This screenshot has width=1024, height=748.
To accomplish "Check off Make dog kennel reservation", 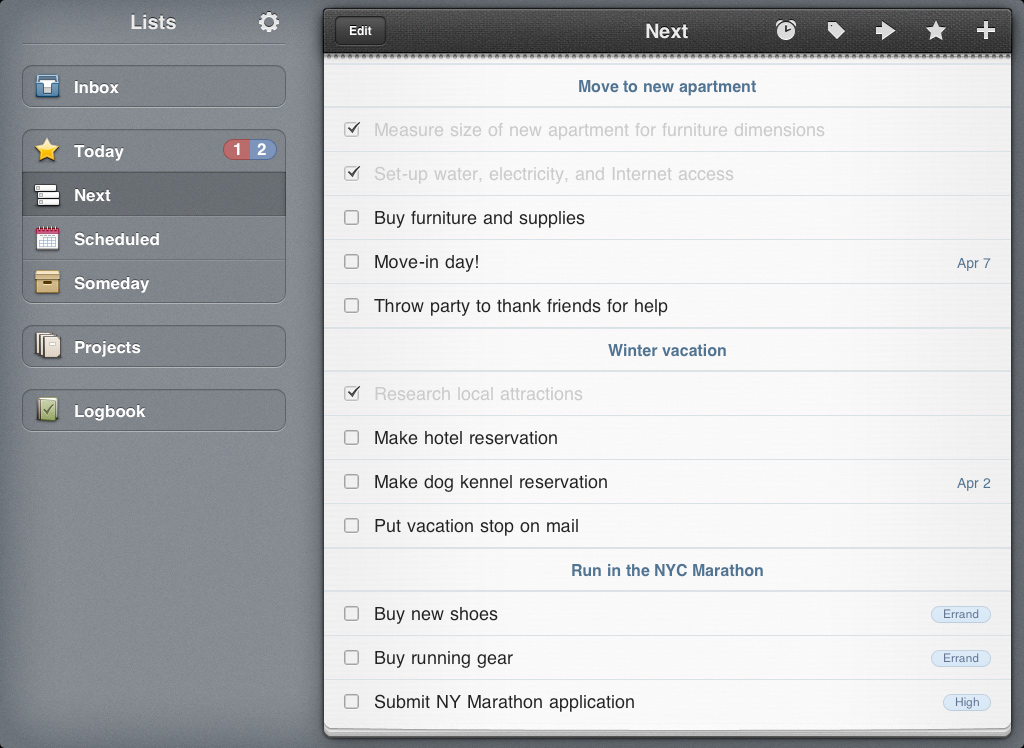I will pos(351,481).
